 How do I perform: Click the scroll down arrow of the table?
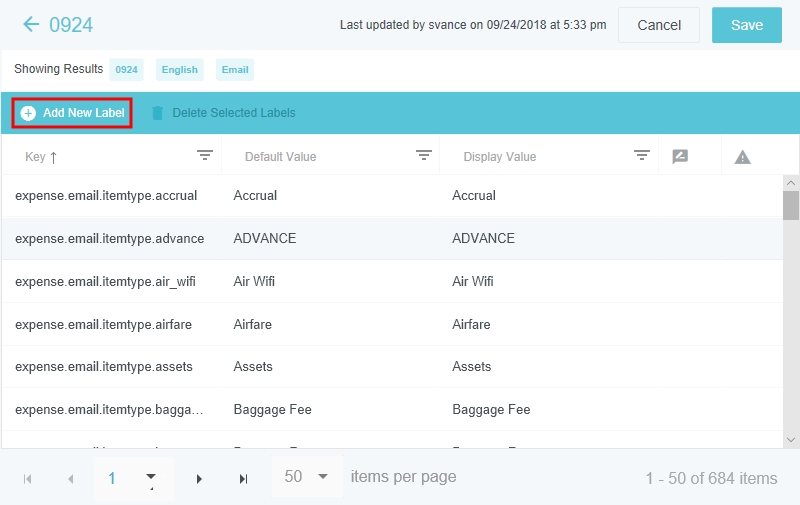791,439
